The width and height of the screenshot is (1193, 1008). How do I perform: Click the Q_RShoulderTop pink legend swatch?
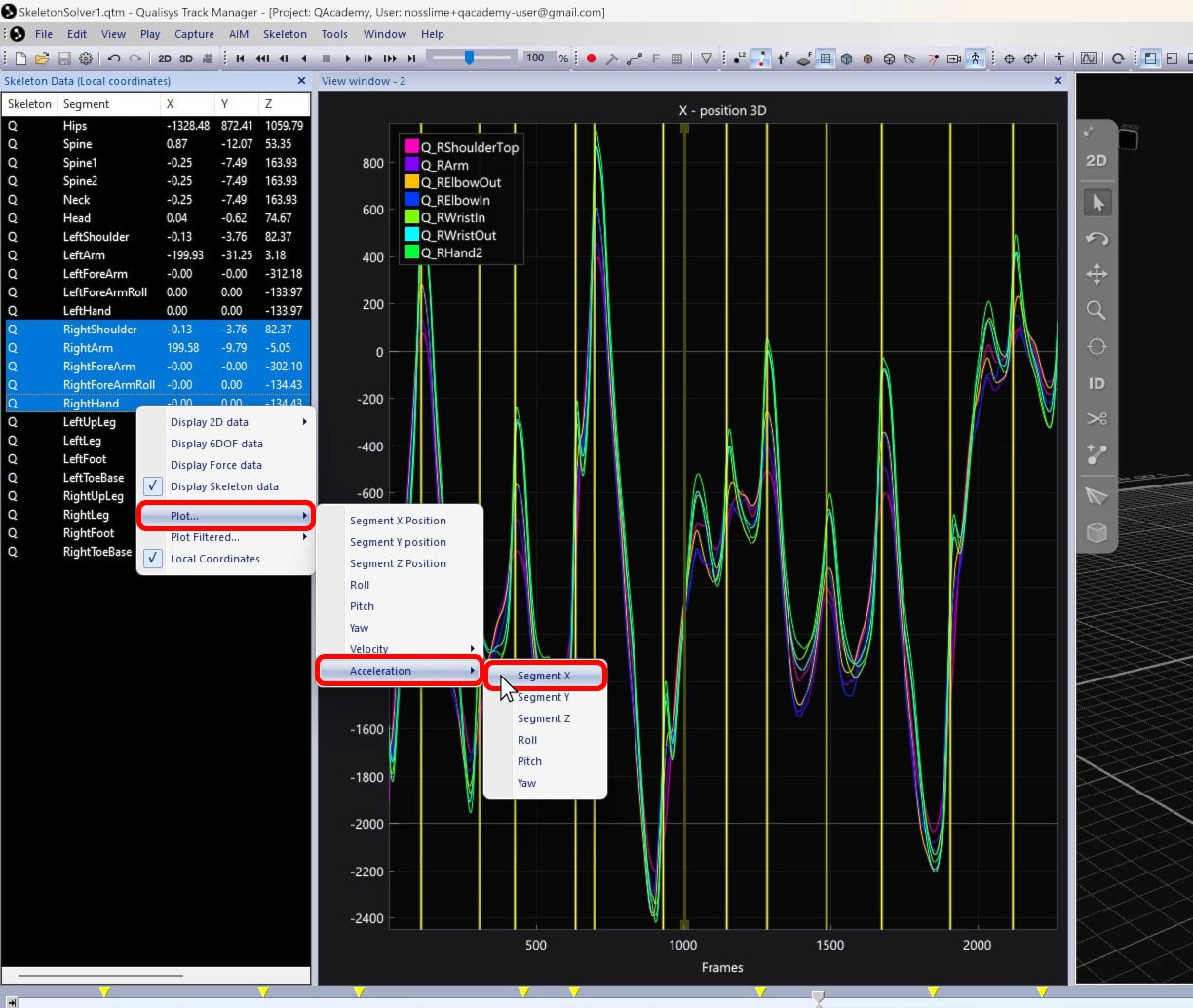point(411,147)
